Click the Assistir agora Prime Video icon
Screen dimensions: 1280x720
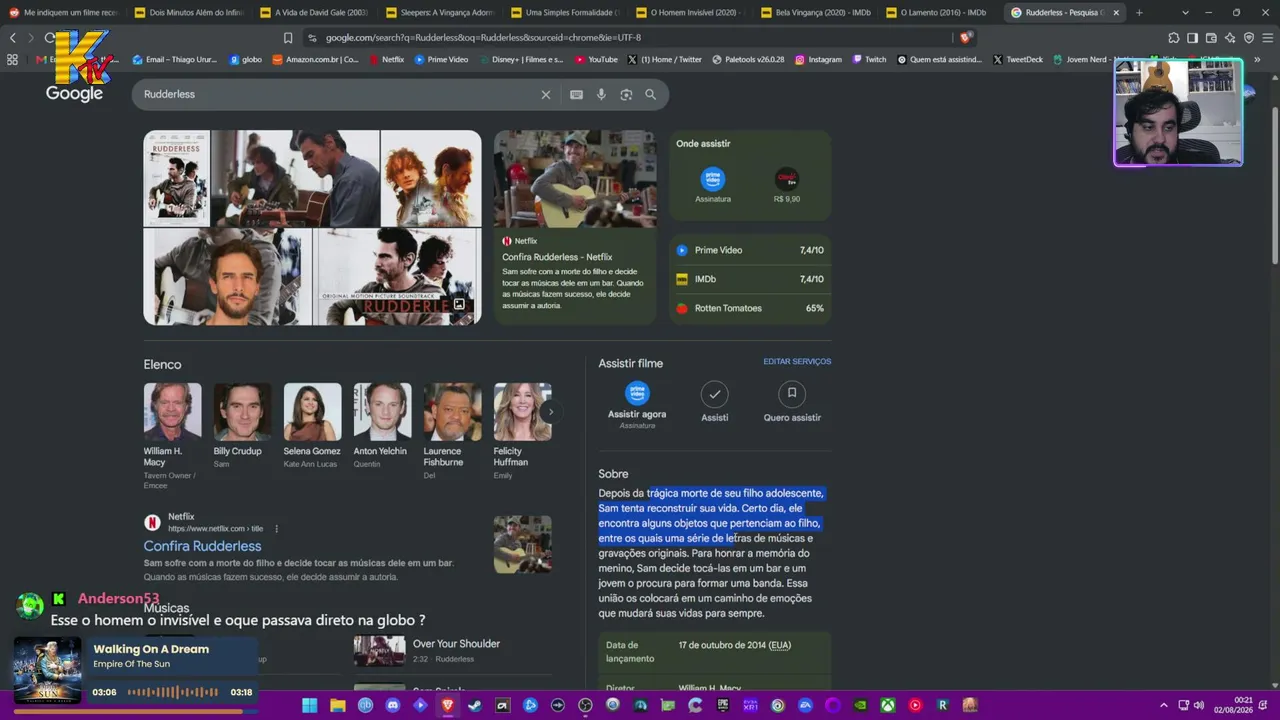click(x=637, y=393)
